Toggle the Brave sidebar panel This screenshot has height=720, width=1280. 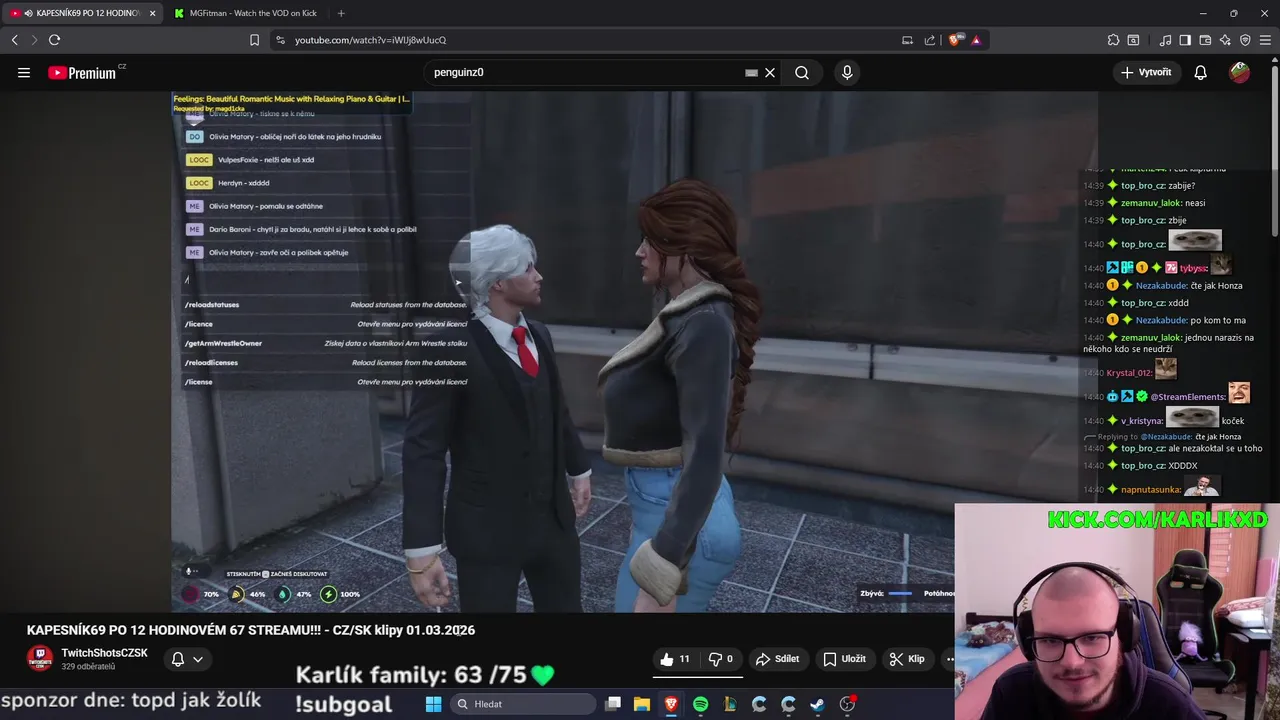[1185, 40]
